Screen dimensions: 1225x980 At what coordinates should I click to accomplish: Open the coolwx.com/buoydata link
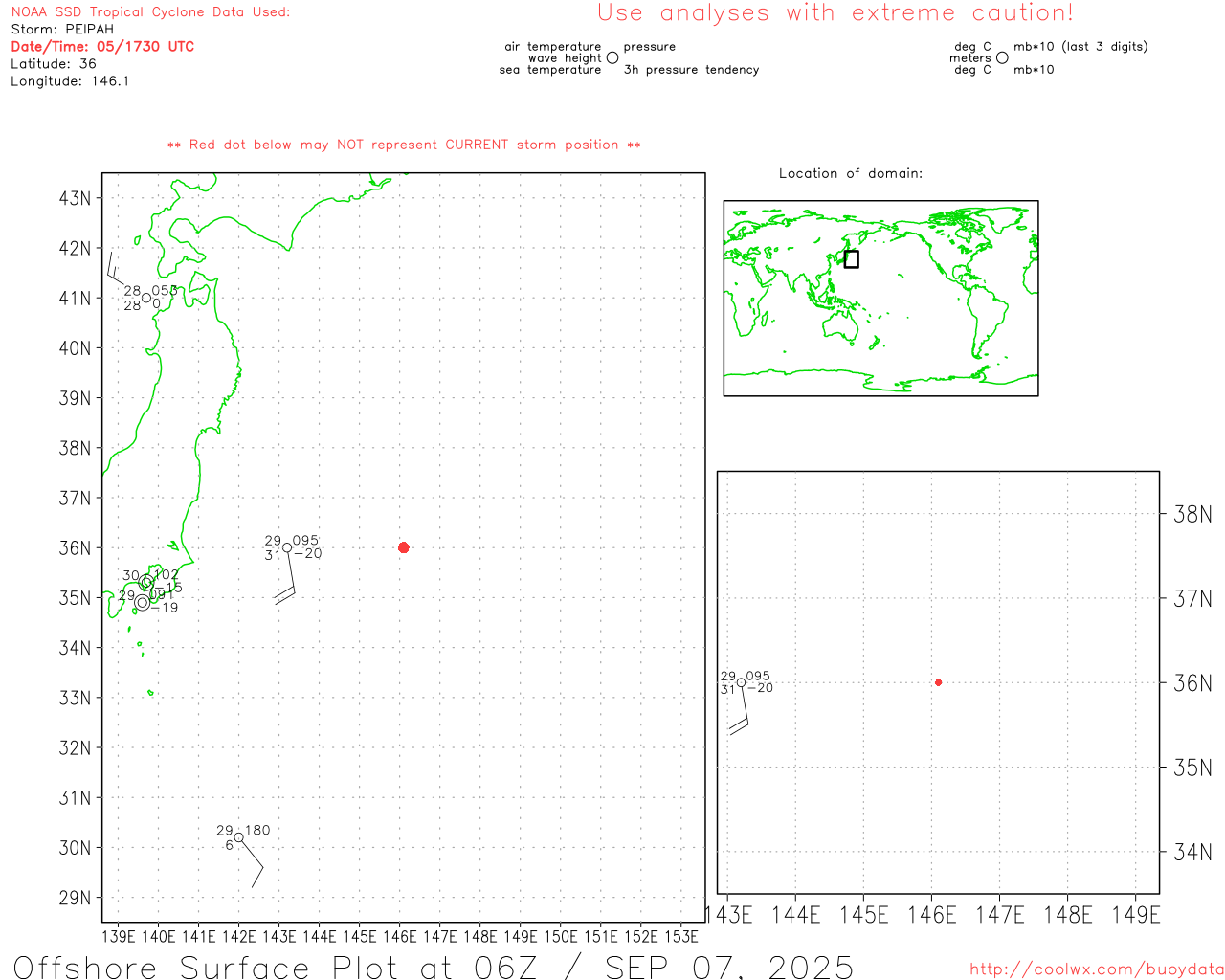point(1097,969)
